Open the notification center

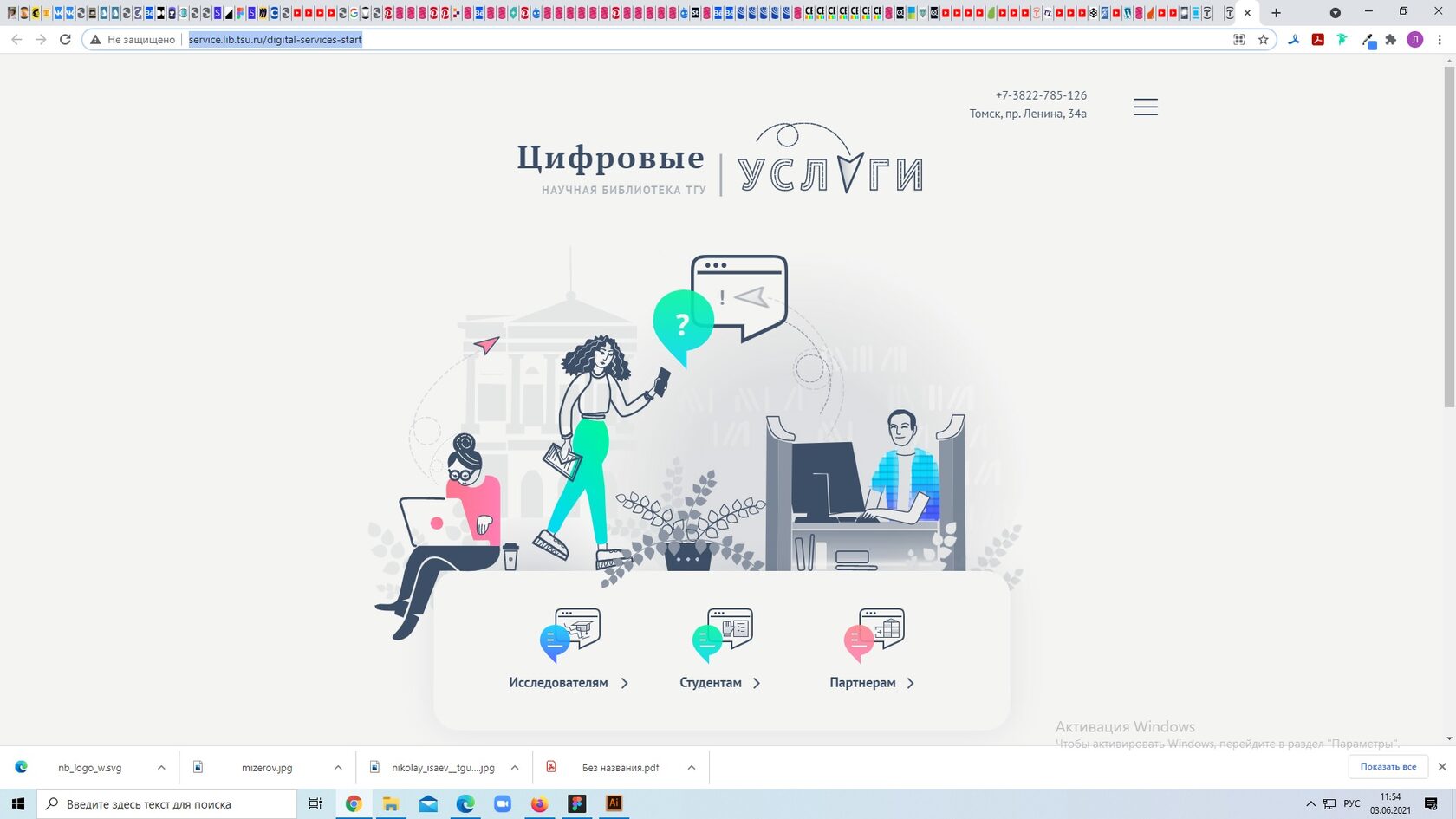tap(1431, 804)
